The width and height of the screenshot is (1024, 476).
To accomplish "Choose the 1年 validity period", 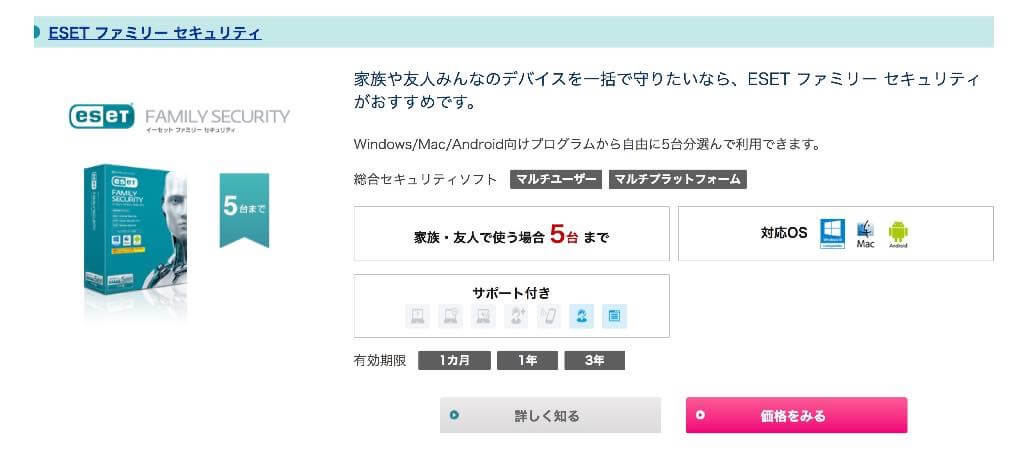I will coord(526,360).
